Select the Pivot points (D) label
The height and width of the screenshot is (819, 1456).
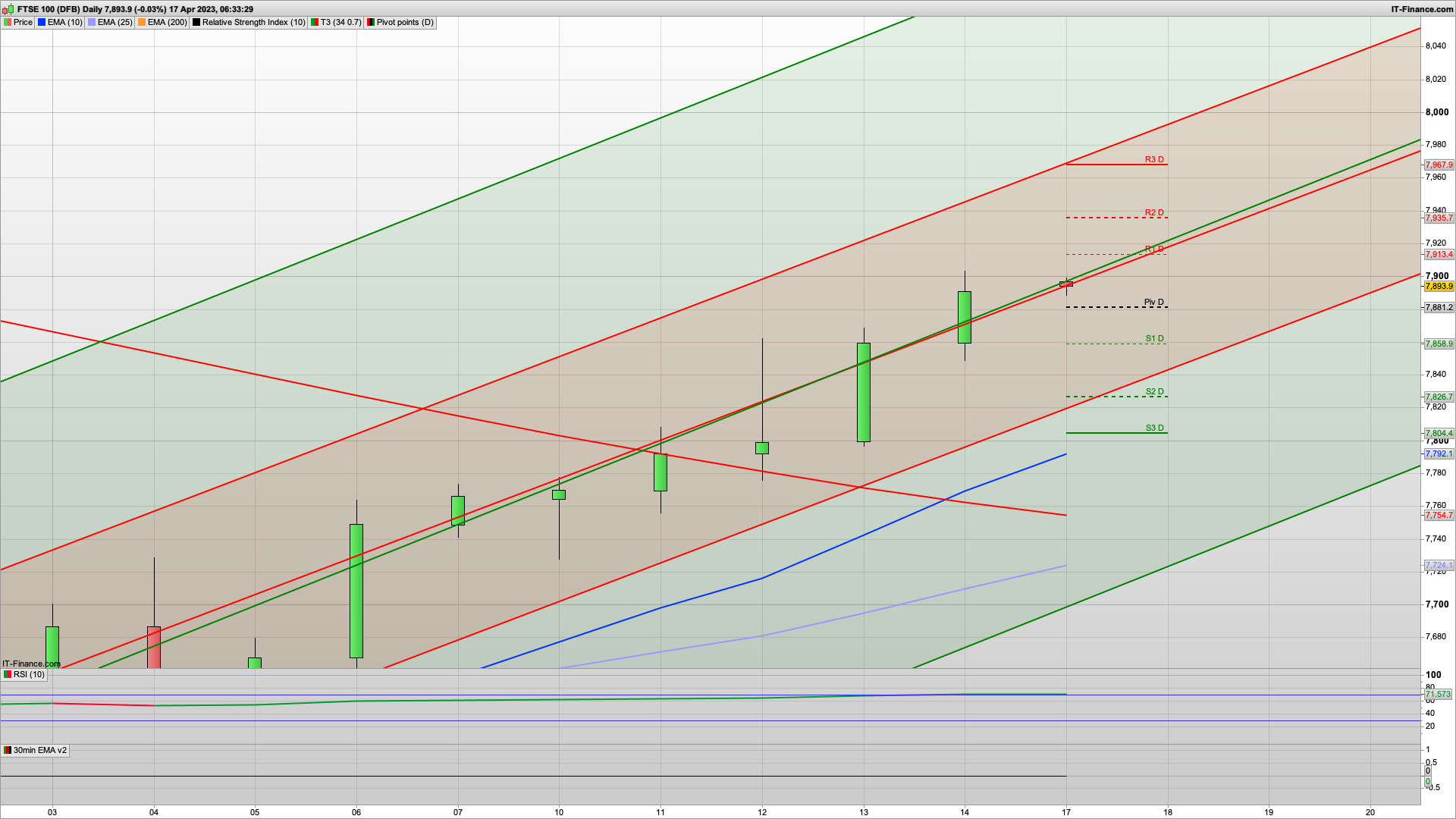tap(405, 23)
